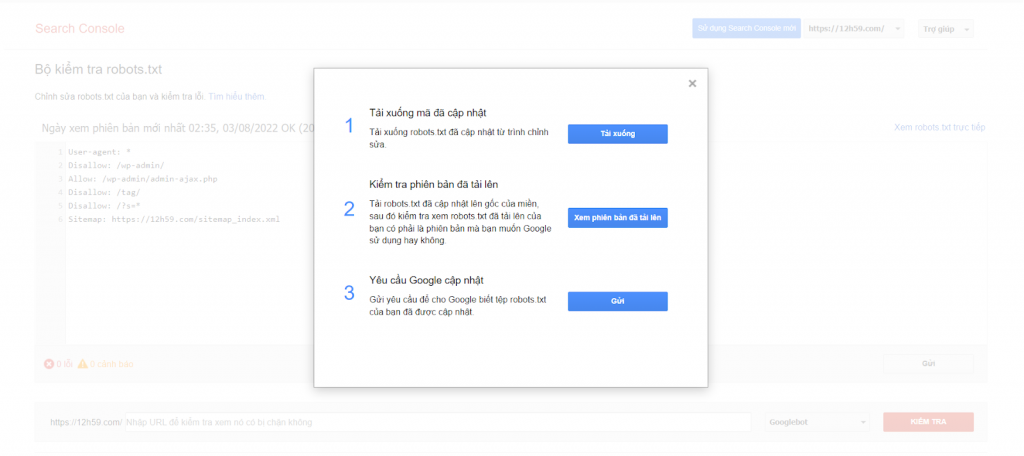Image resolution: width=1024 pixels, height=456 pixels.
Task: Click the greyed Gửi button below editor
Action: tap(928, 363)
